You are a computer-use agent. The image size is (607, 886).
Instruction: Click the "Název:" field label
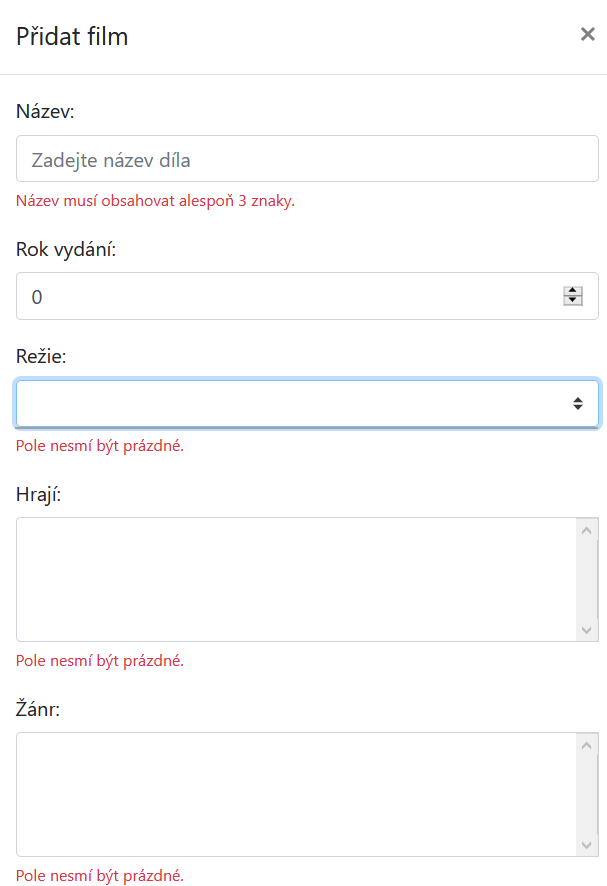click(x=46, y=111)
